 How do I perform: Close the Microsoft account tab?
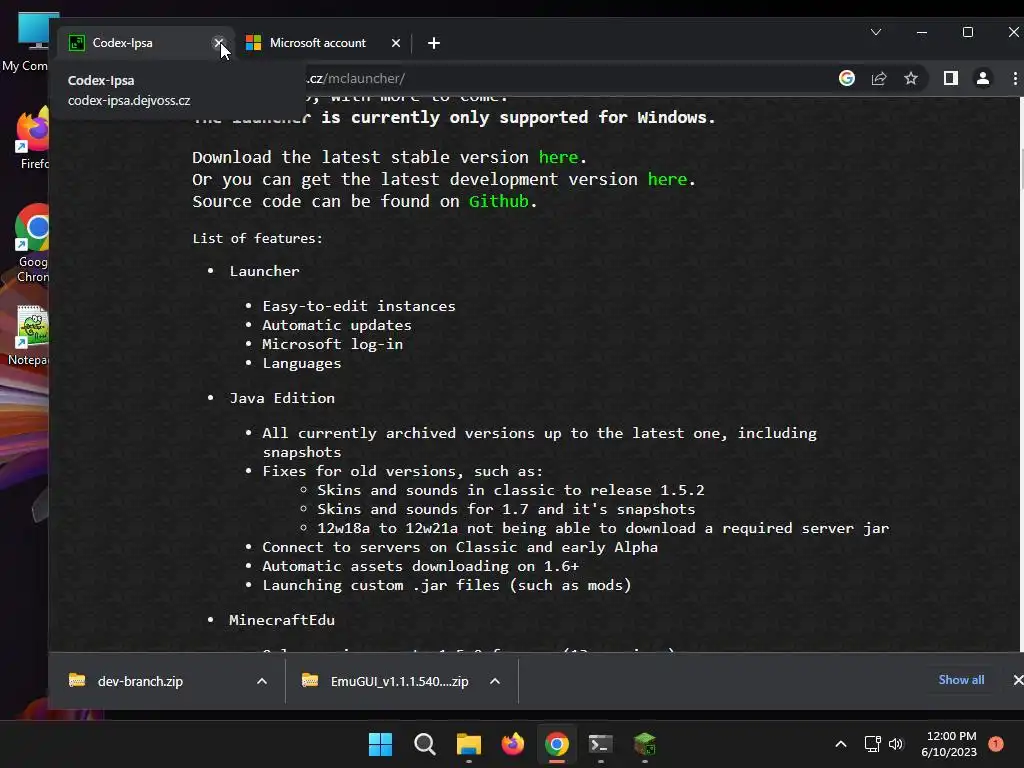click(396, 43)
